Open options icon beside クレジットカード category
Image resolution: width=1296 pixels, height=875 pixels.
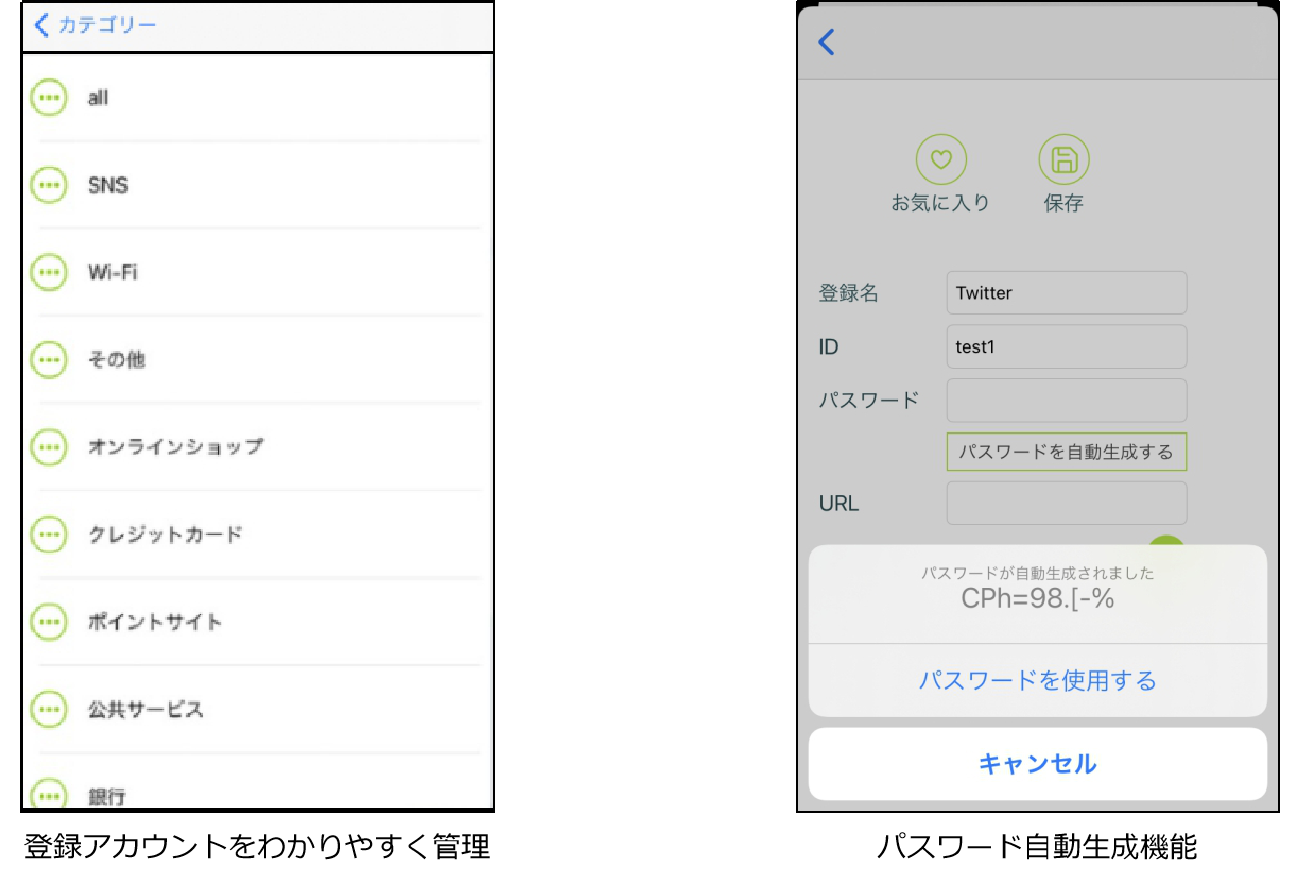point(48,534)
